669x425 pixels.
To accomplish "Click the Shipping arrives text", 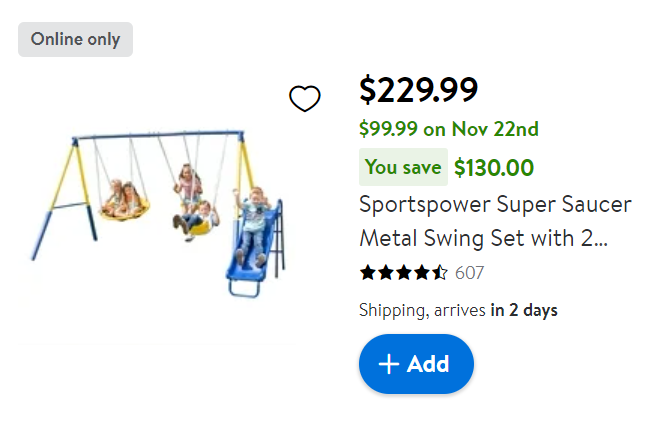I will point(423,310).
